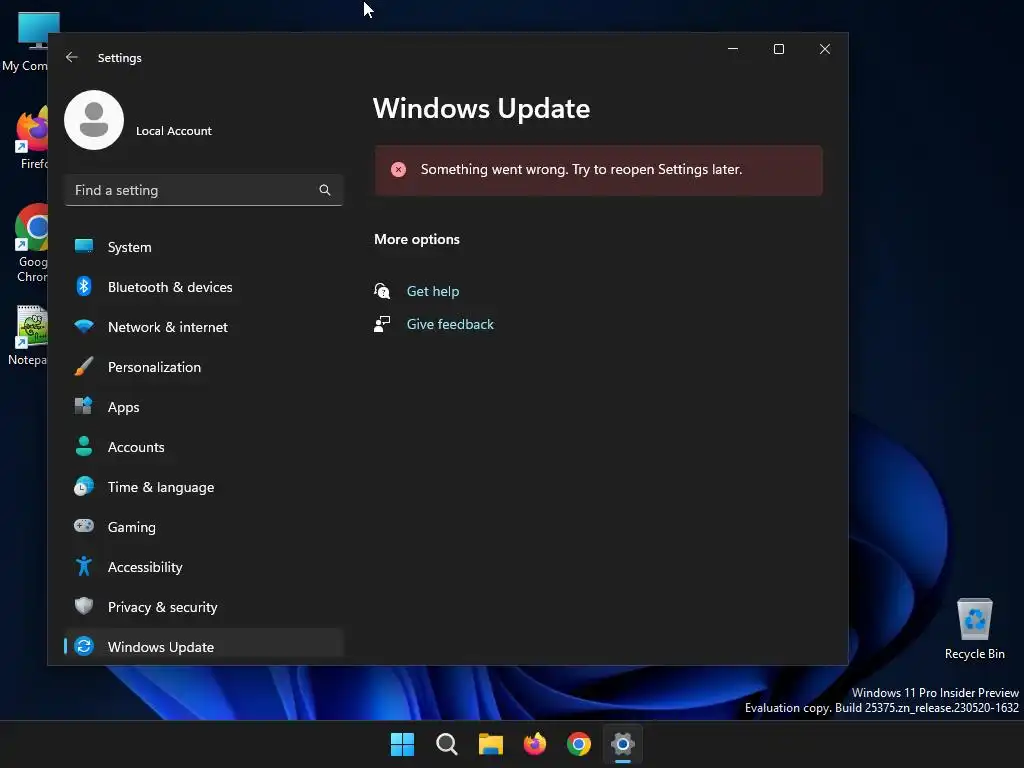Go back with the Settings back arrow
Screen dimensions: 1024x768
coord(72,57)
